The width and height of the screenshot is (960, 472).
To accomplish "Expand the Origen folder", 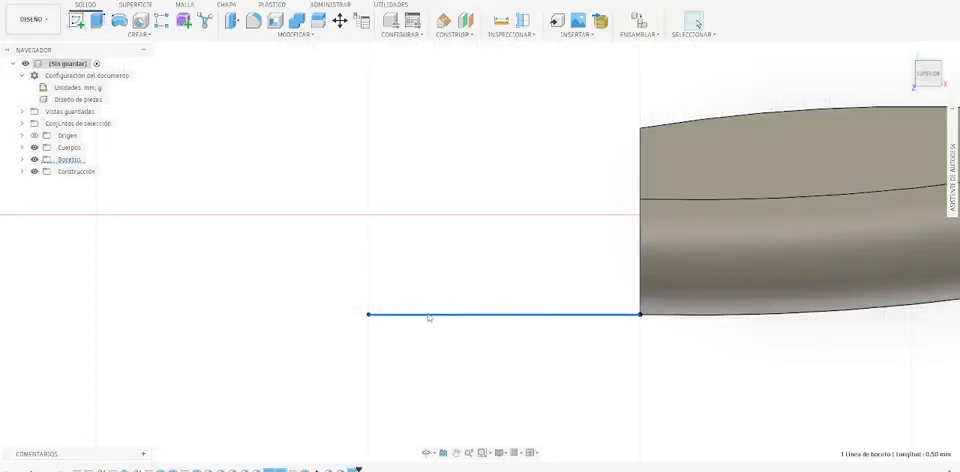I will (x=22, y=135).
